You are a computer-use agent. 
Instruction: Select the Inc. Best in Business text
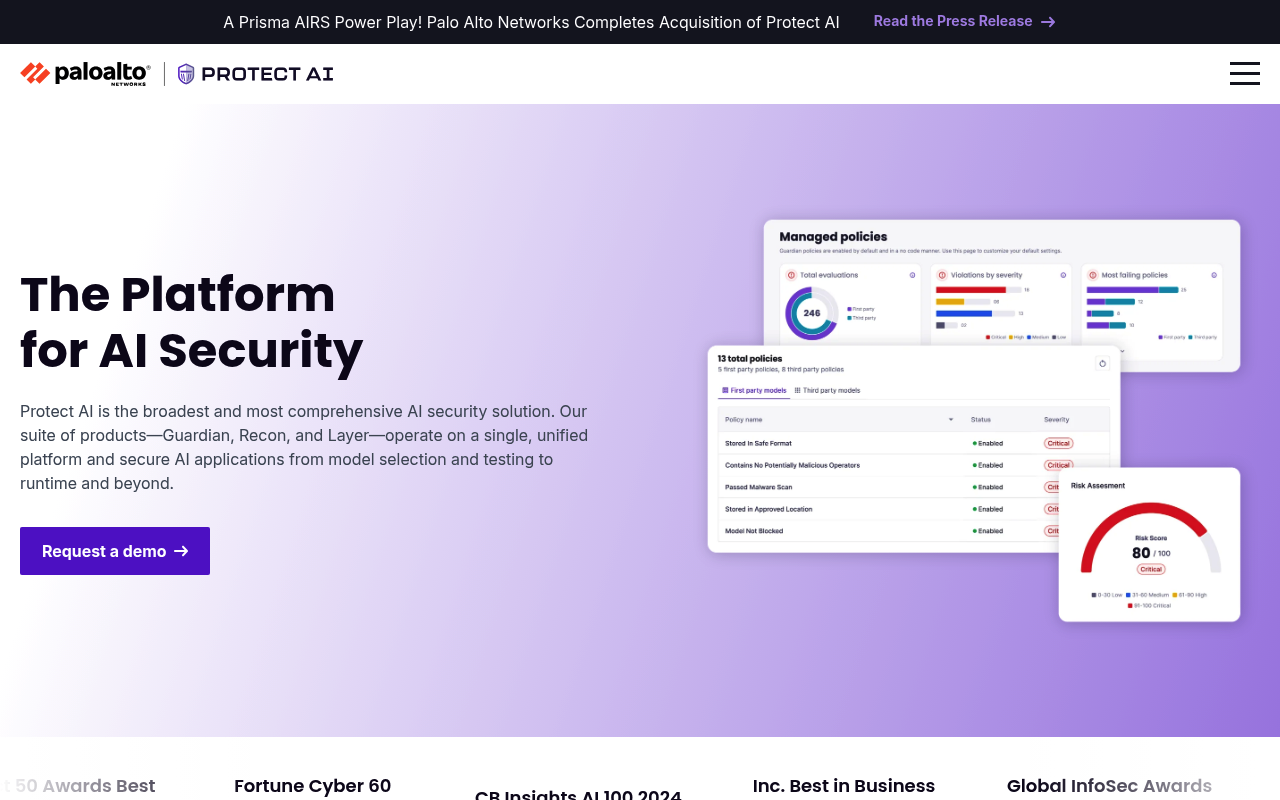click(x=844, y=786)
